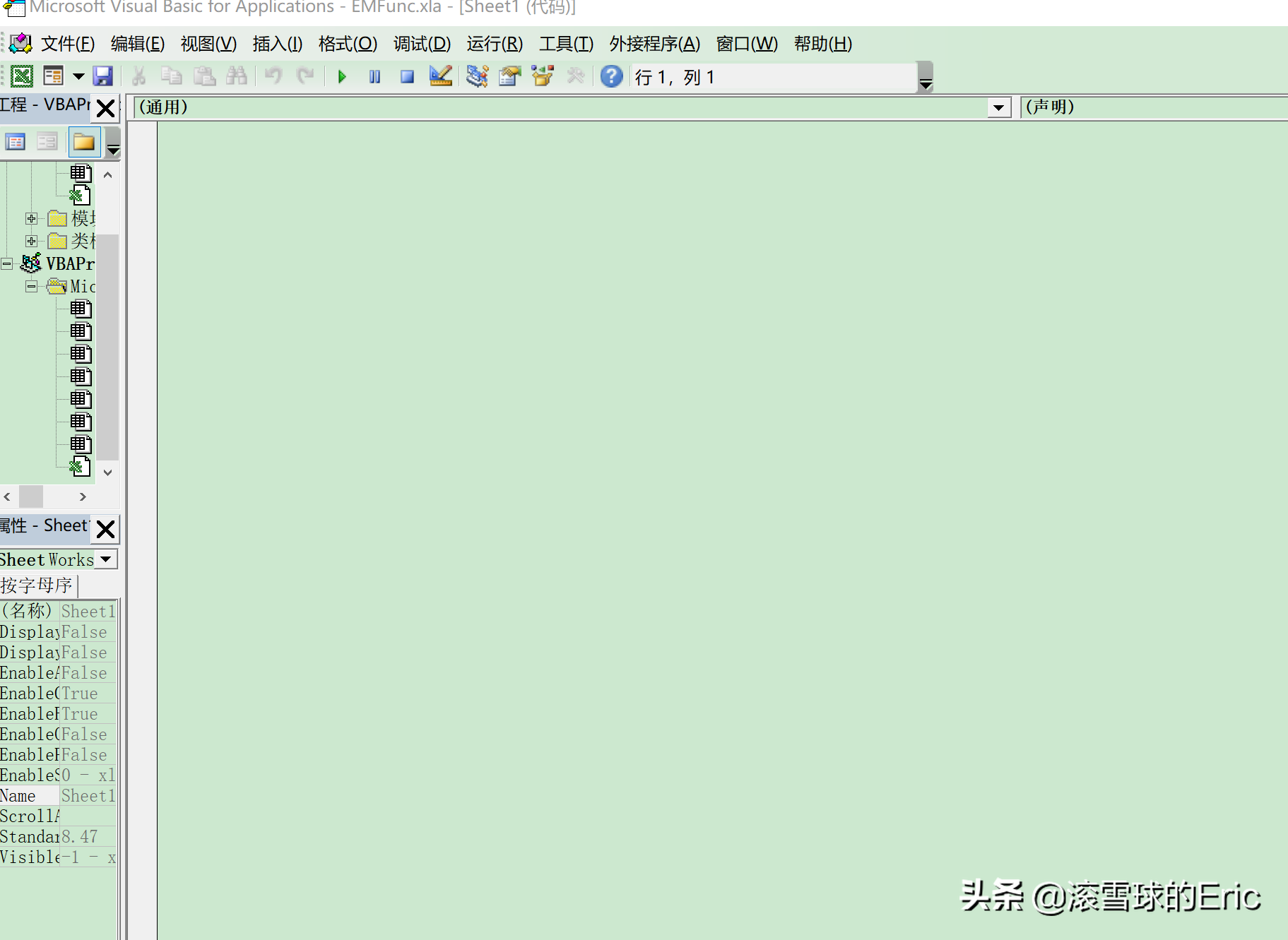The height and width of the screenshot is (940, 1288).
Task: Open project panel toolbar overflow arrow
Action: pos(113,142)
